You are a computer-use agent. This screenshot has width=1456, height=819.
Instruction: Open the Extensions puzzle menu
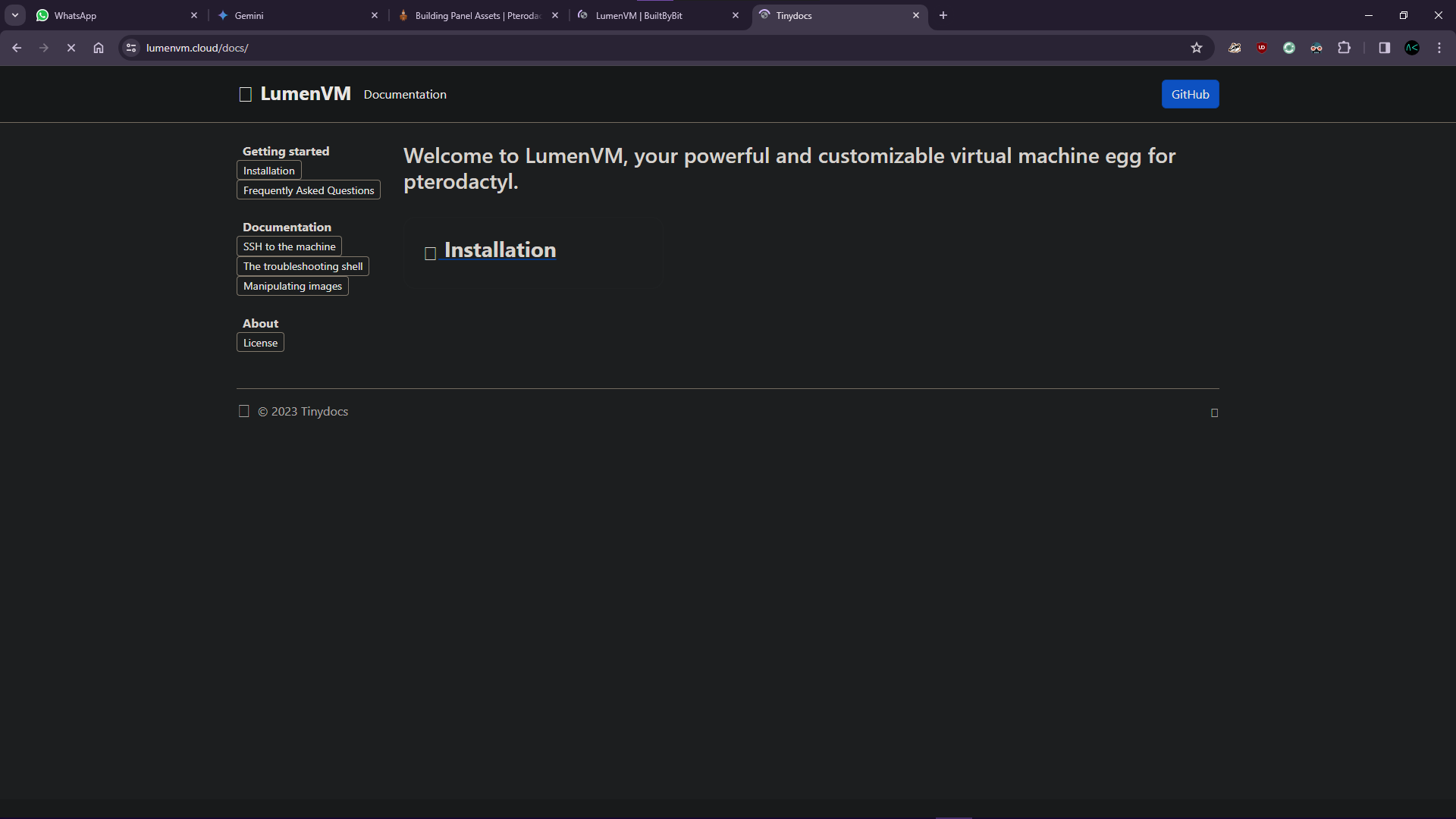click(x=1344, y=48)
